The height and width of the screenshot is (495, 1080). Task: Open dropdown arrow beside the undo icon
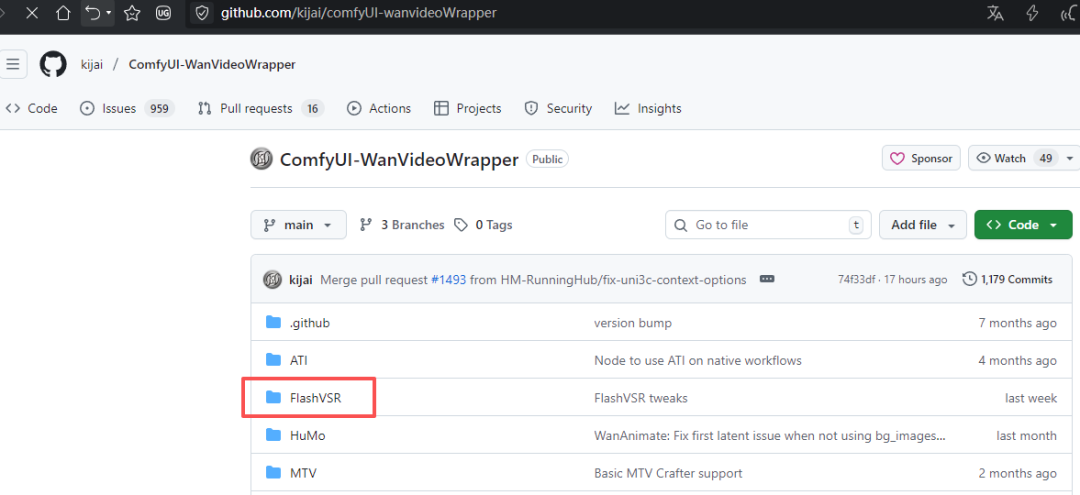[108, 13]
